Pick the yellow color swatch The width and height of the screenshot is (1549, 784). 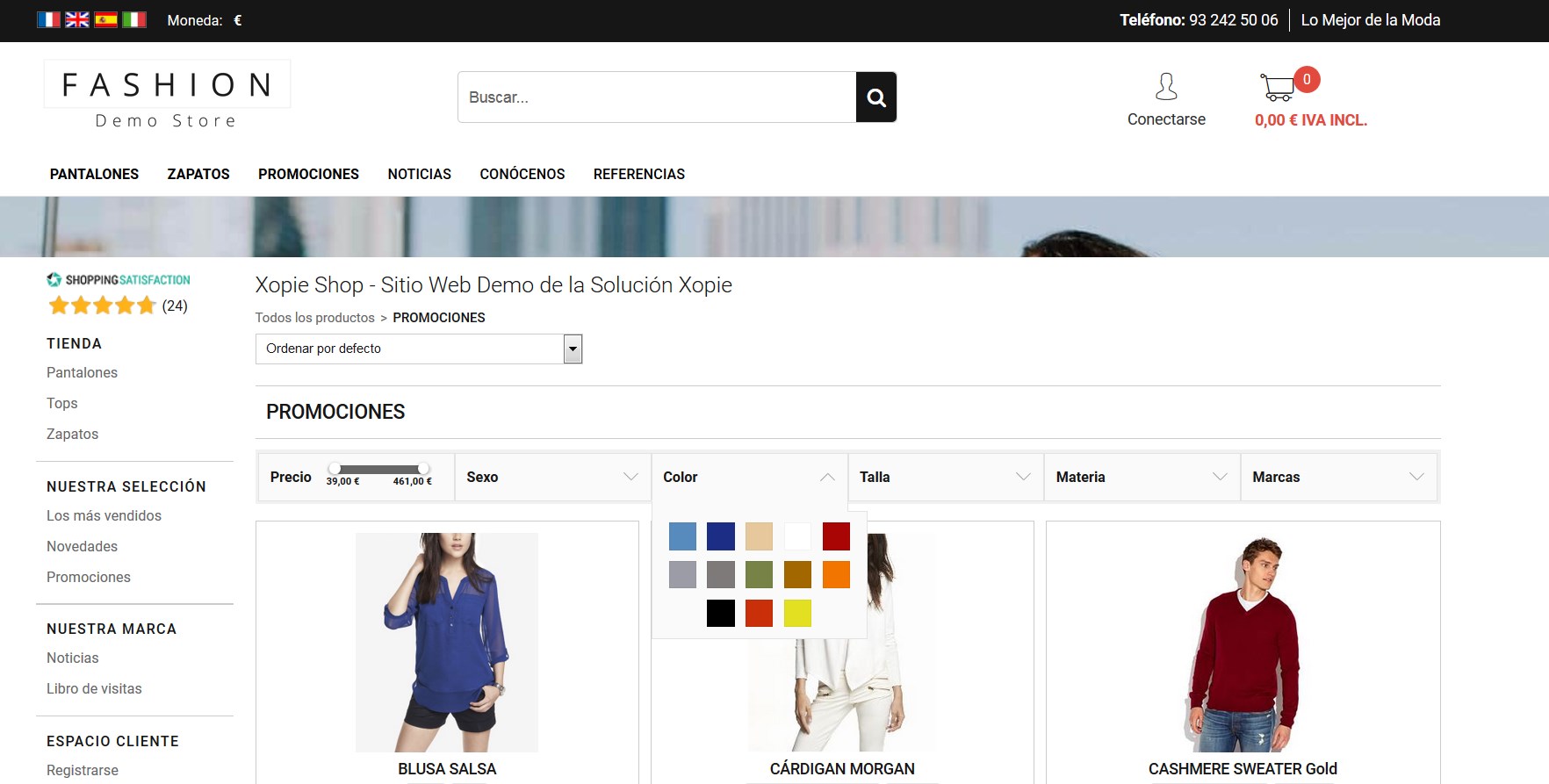[x=797, y=613]
